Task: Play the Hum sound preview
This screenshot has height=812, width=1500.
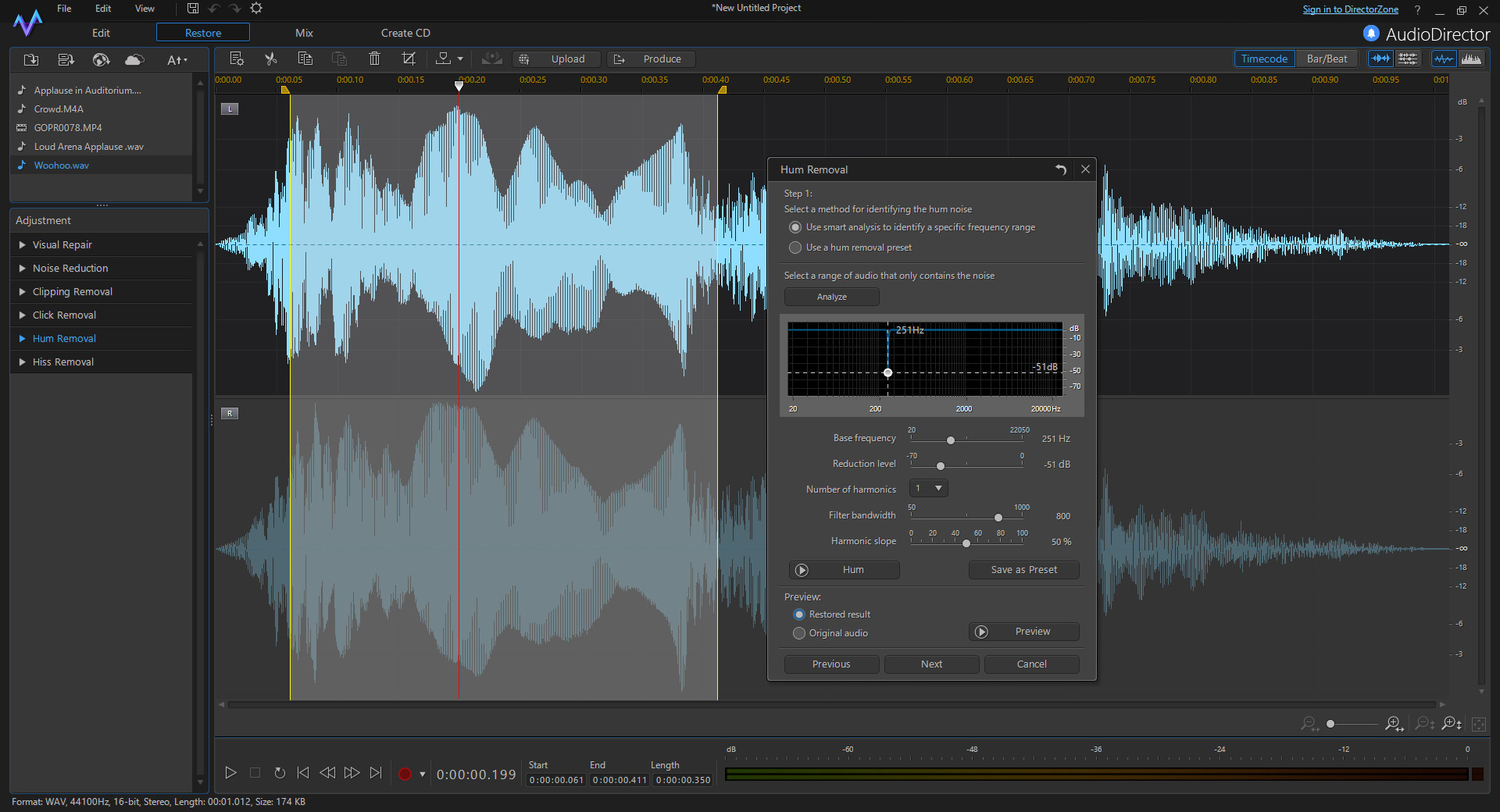Action: tap(845, 570)
